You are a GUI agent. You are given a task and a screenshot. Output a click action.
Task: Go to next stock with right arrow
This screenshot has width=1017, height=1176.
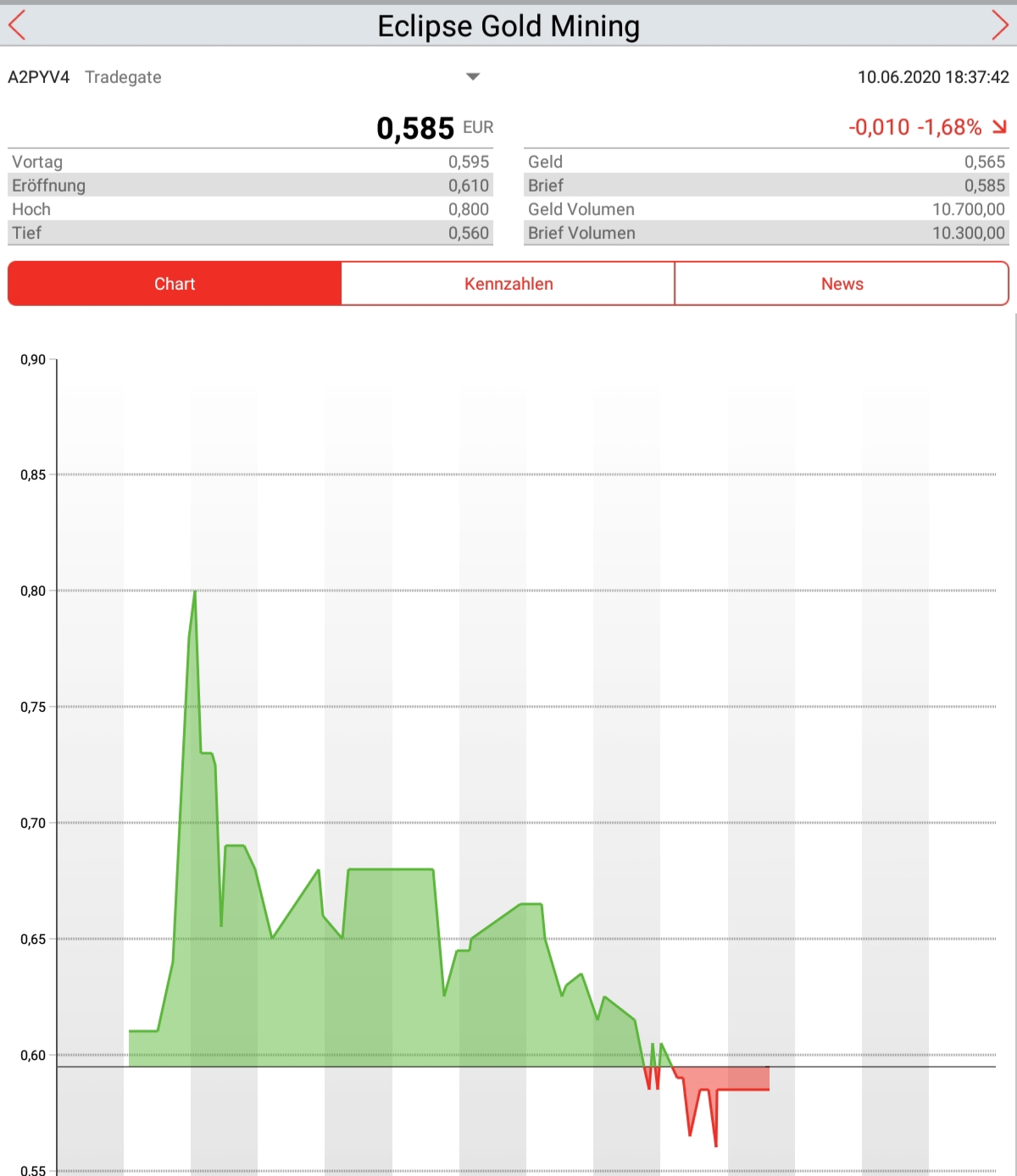pos(1000,25)
